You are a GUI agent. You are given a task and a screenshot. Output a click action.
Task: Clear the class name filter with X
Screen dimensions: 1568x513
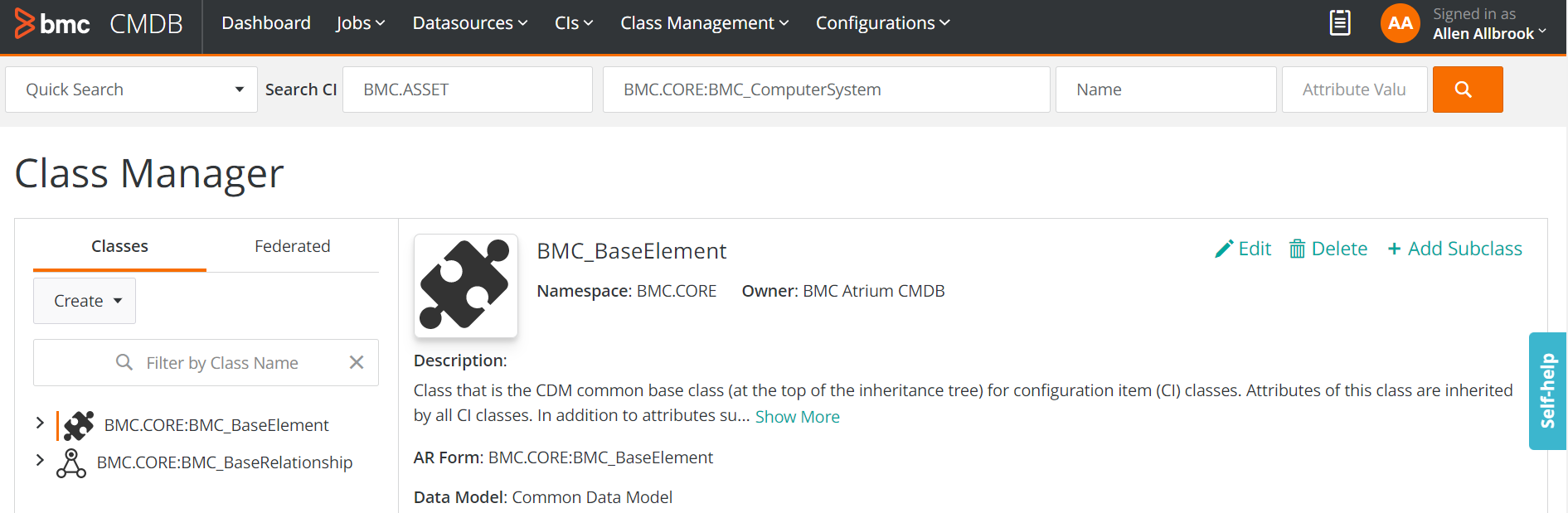[x=357, y=362]
